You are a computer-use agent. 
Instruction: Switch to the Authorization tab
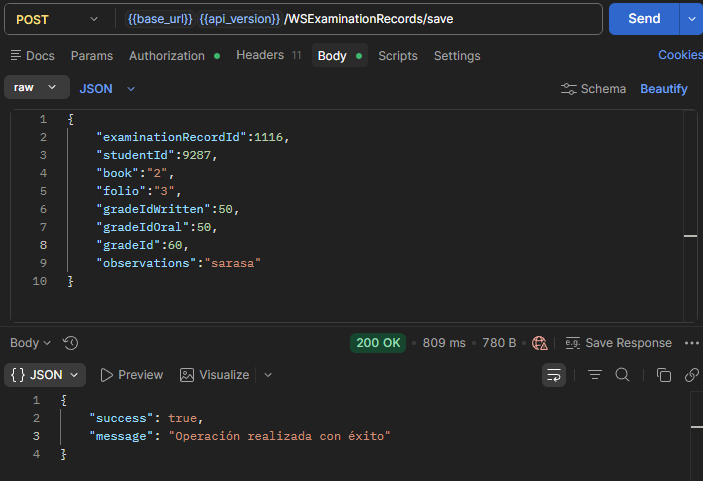[174, 56]
